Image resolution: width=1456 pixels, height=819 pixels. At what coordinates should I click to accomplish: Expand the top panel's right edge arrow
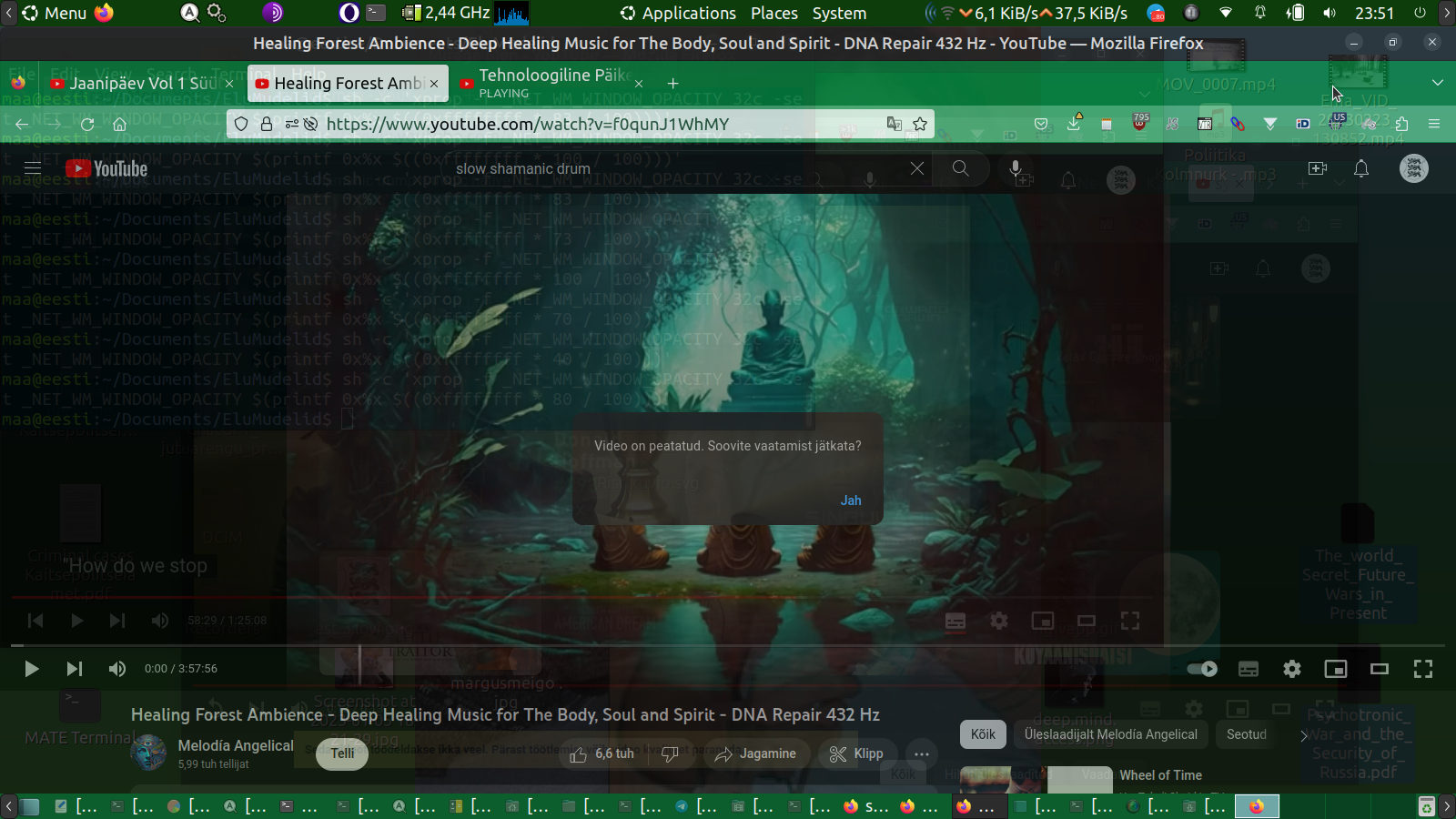[1447, 13]
